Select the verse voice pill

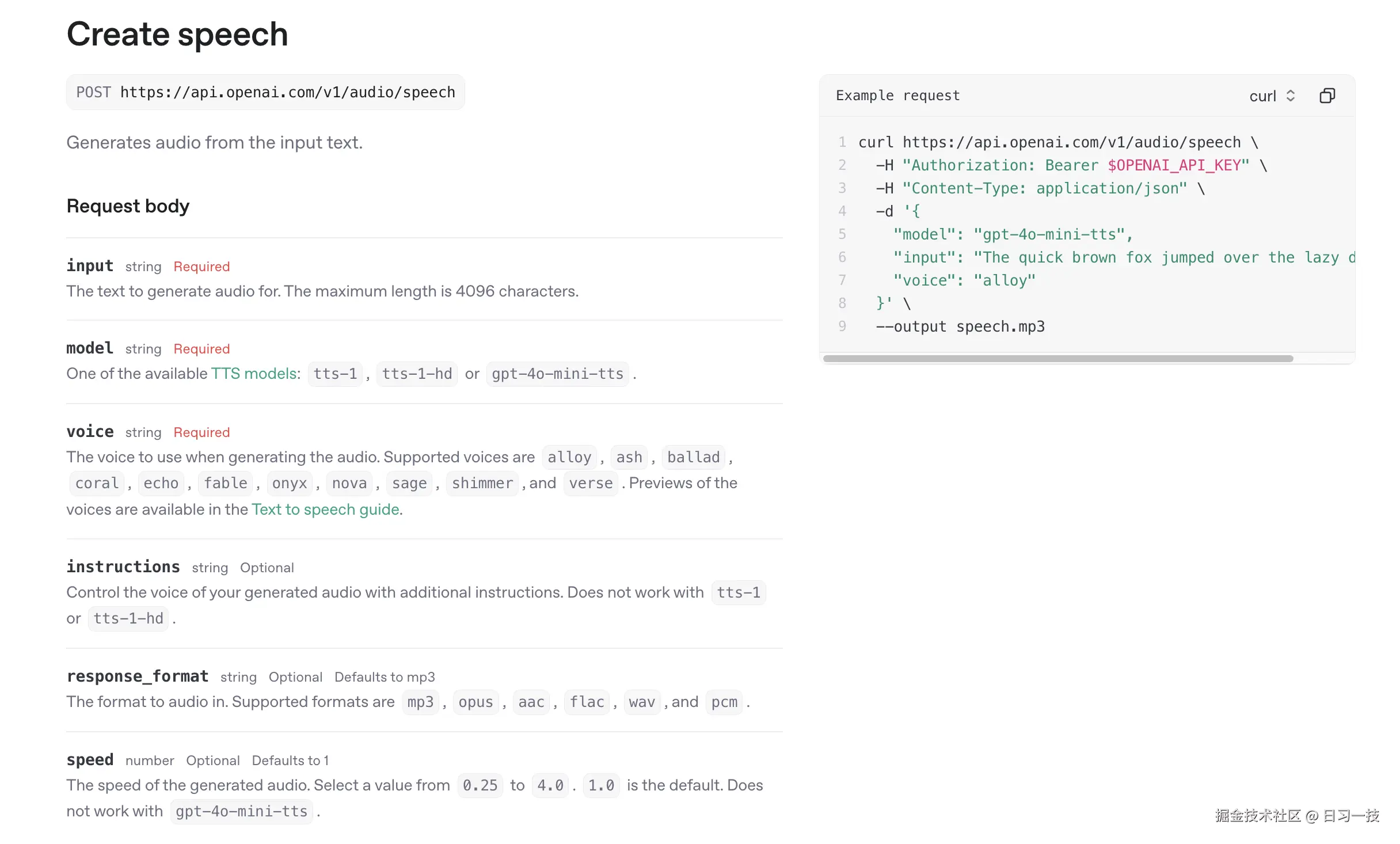[590, 483]
